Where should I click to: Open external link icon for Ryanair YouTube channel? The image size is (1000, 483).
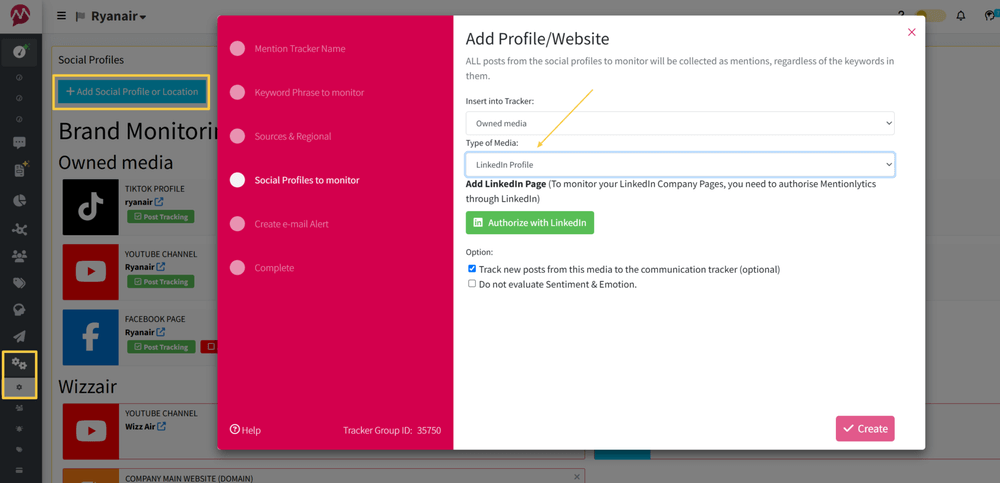click(161, 267)
